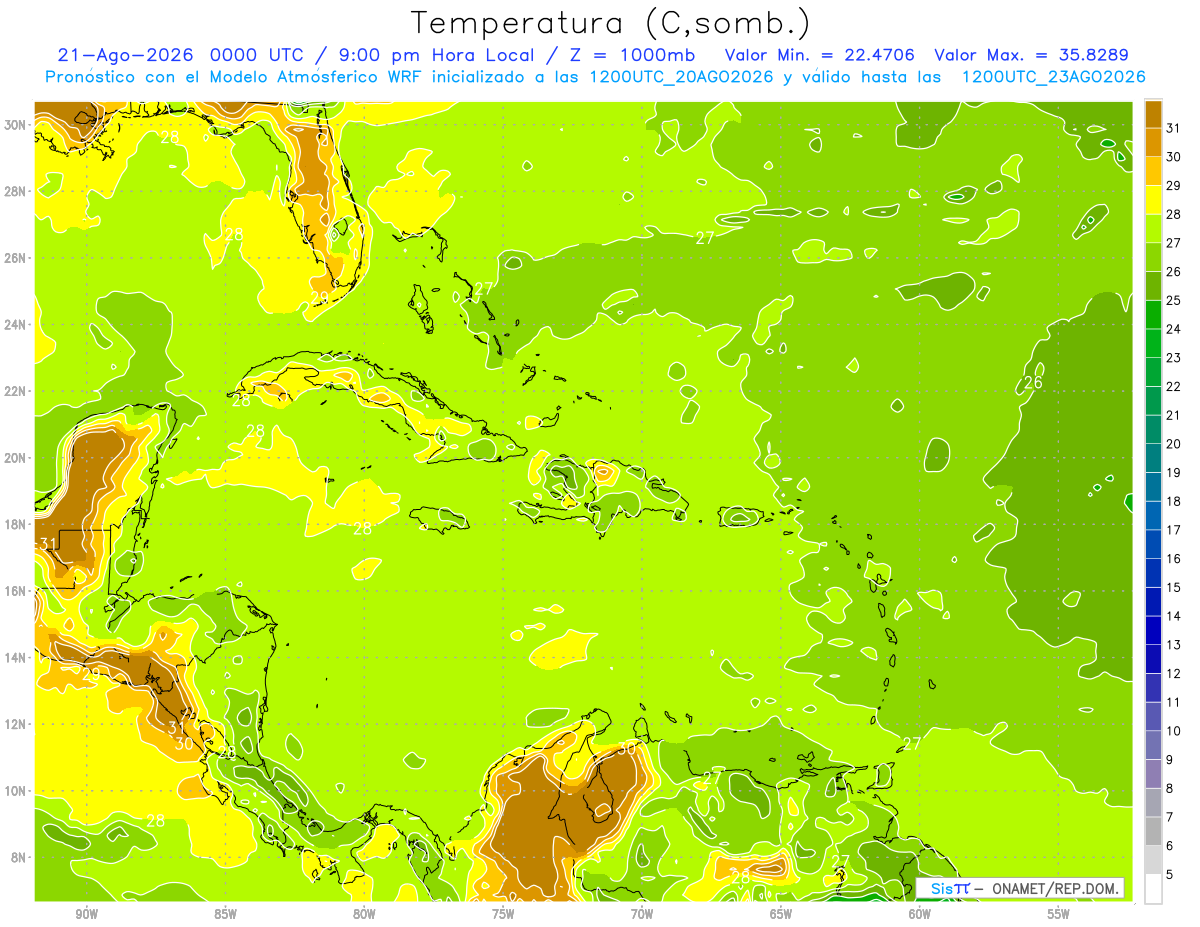Viewport: 1200px width, 927px height.
Task: Click the legend scale label 7
Action: coord(1170,818)
